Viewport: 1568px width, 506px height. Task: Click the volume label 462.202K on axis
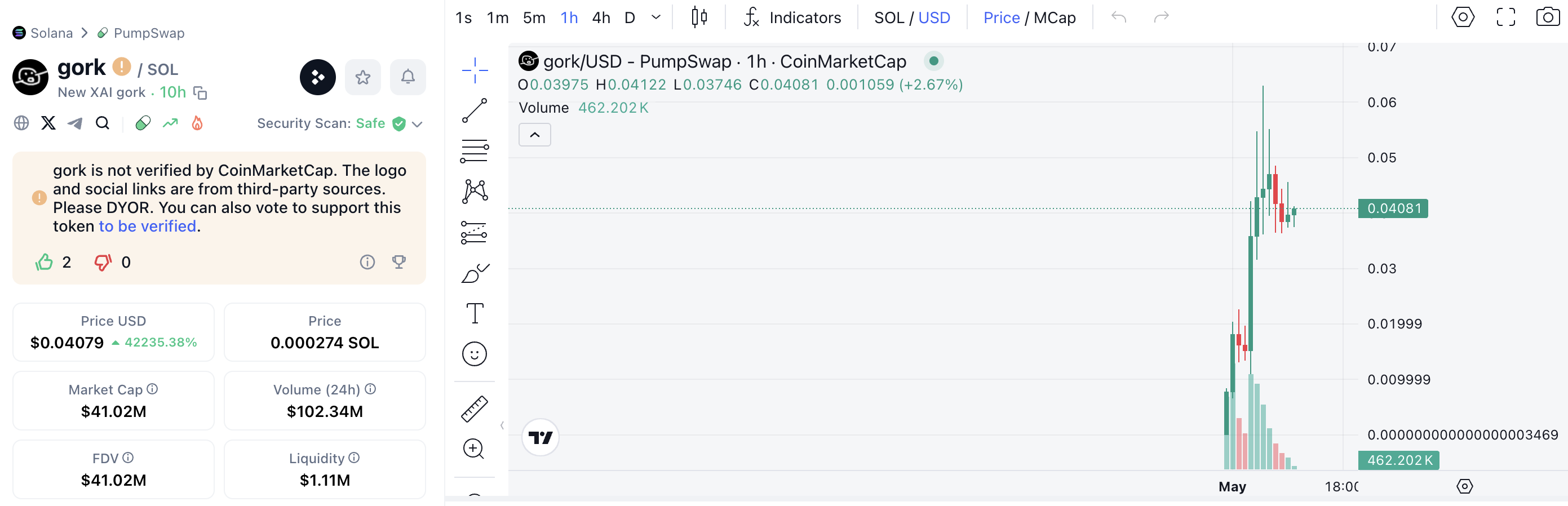click(x=1399, y=460)
